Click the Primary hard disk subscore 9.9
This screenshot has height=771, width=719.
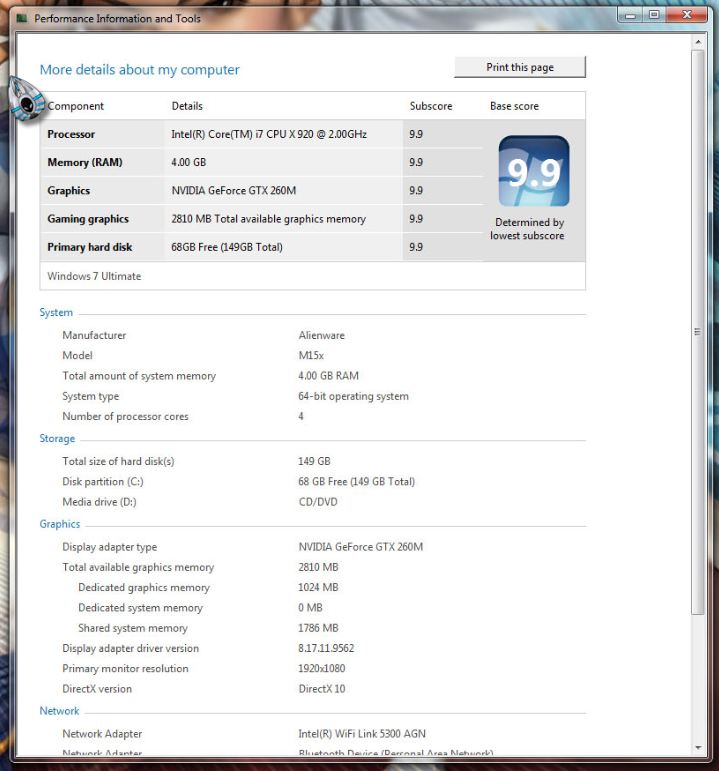(x=416, y=247)
